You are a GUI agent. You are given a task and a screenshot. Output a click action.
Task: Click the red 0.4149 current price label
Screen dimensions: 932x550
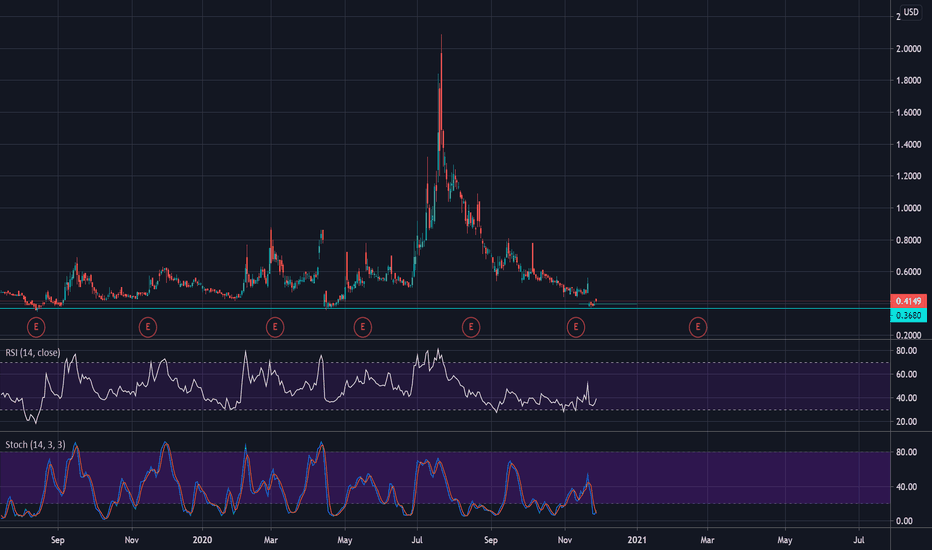coord(908,301)
